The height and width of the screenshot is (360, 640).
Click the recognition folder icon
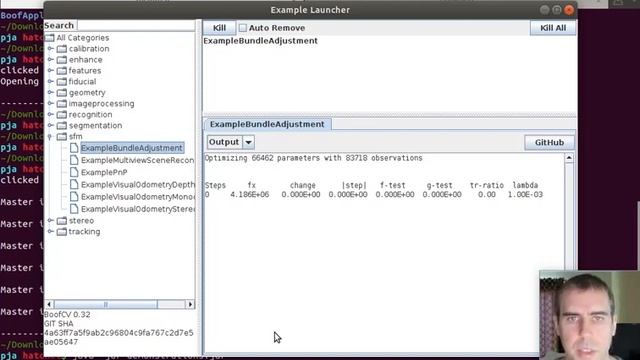pos(62,115)
